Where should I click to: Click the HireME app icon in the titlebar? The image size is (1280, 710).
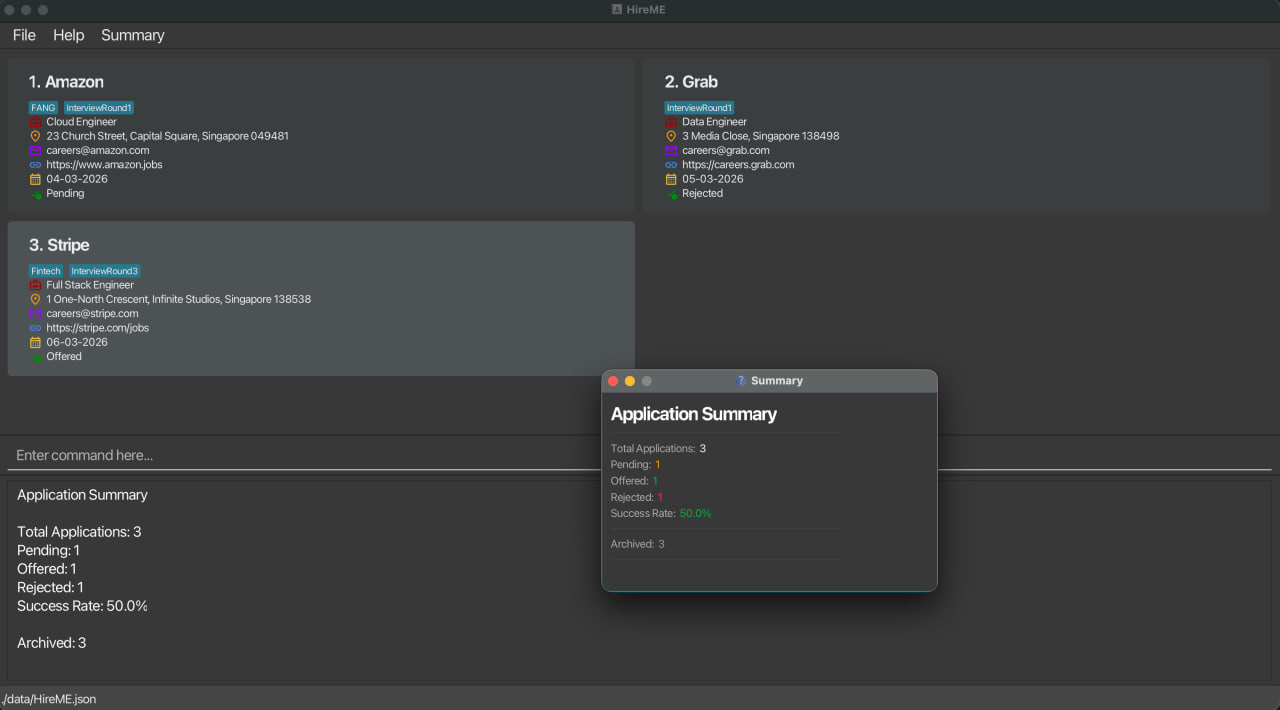[615, 9]
